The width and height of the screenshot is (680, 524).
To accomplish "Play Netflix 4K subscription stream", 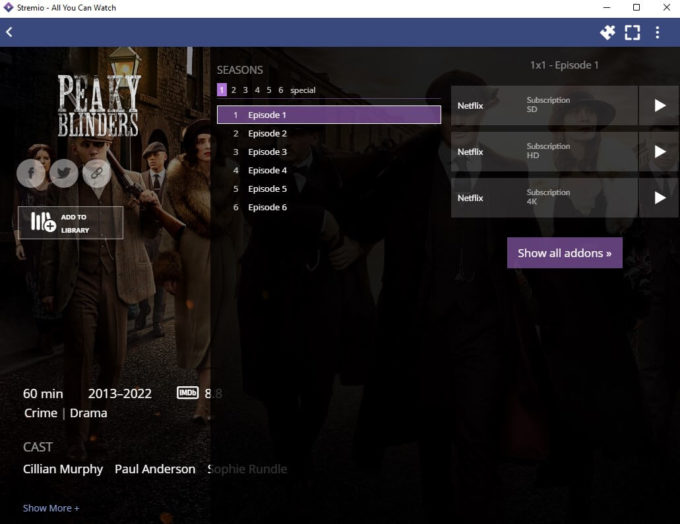I will coord(659,198).
